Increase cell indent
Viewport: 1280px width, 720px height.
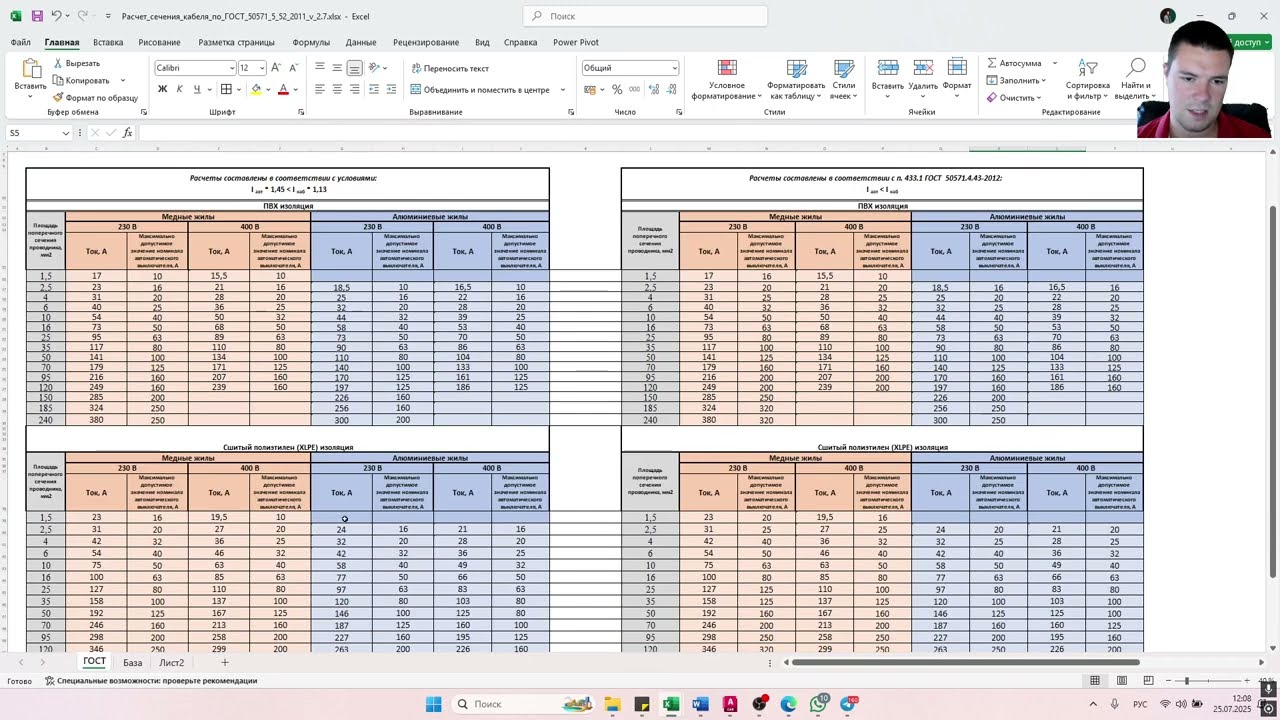391,89
